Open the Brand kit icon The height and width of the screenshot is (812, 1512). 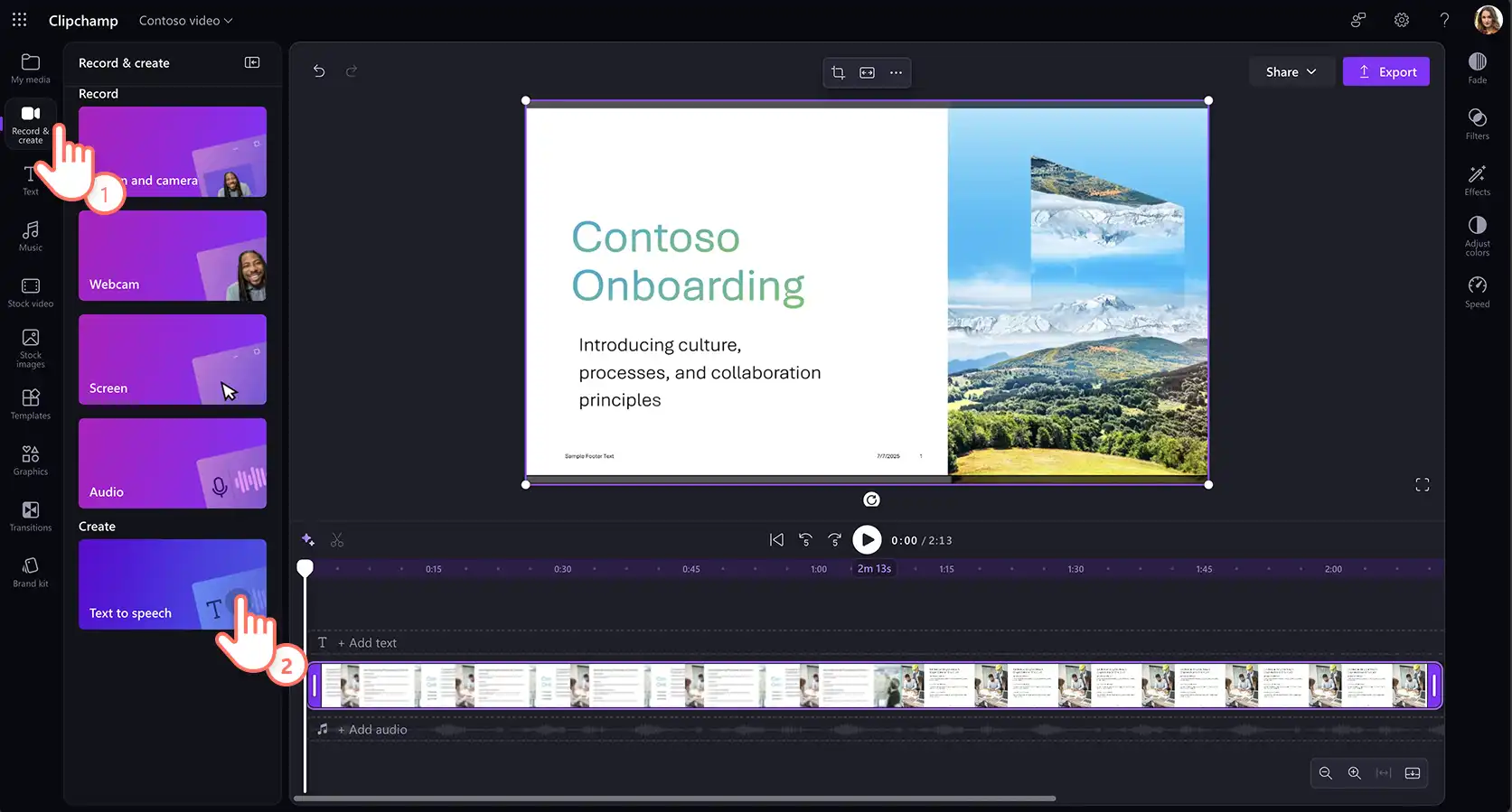pyautogui.click(x=30, y=572)
